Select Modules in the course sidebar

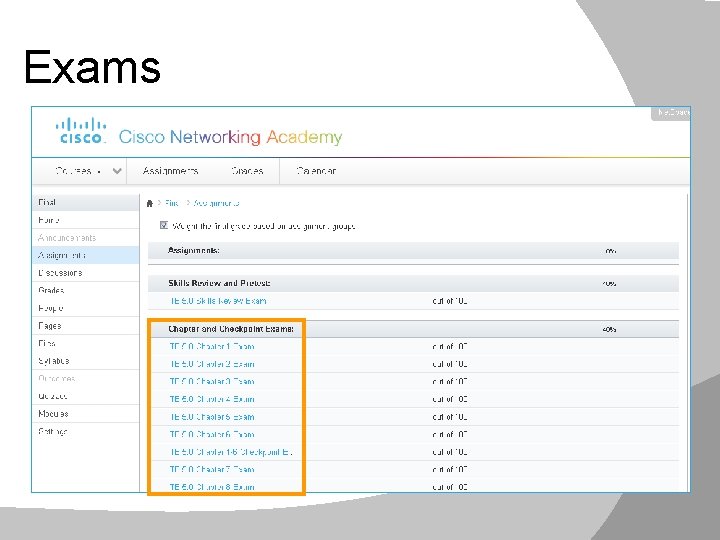(85, 414)
